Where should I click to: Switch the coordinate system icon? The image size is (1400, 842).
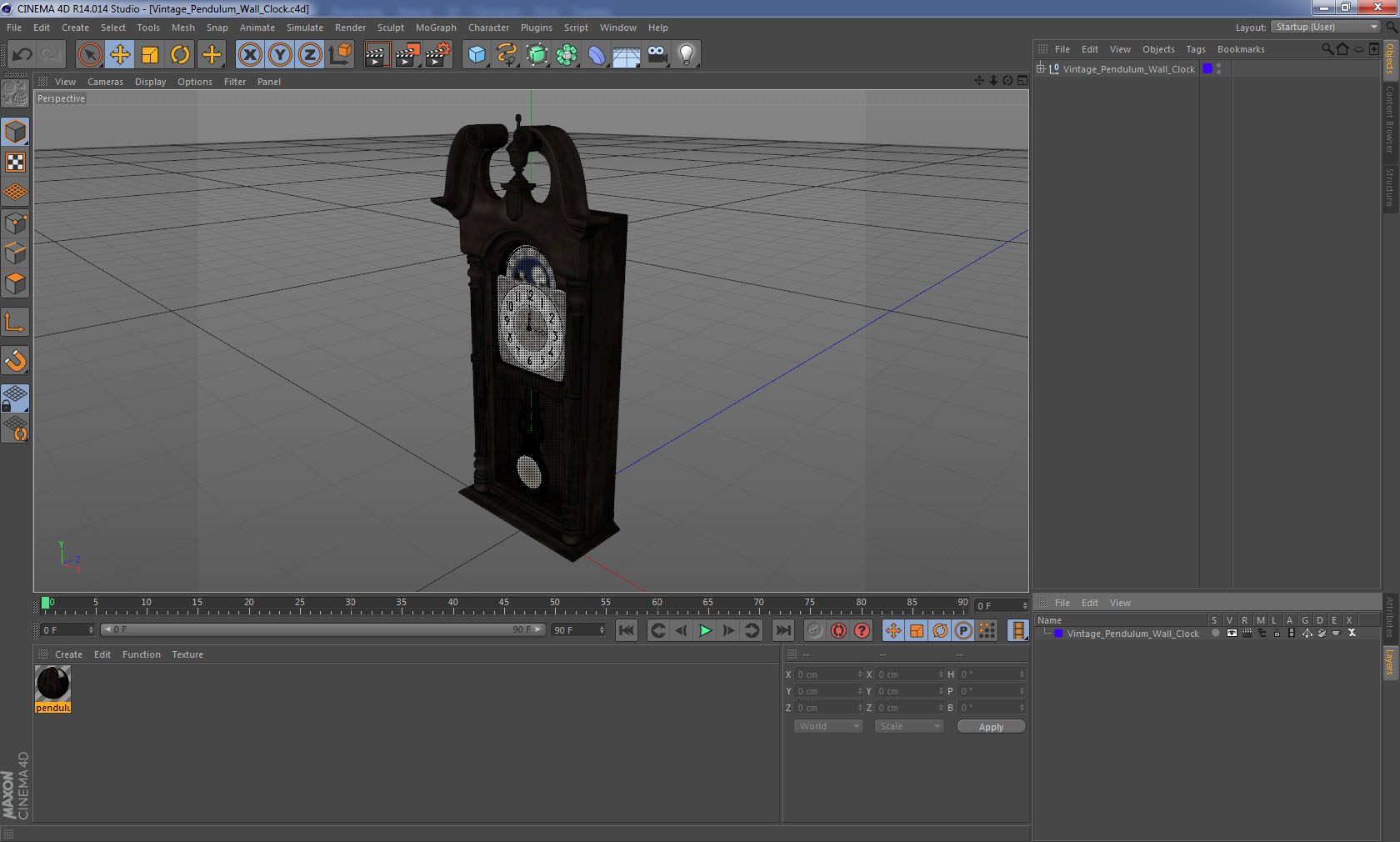340,55
